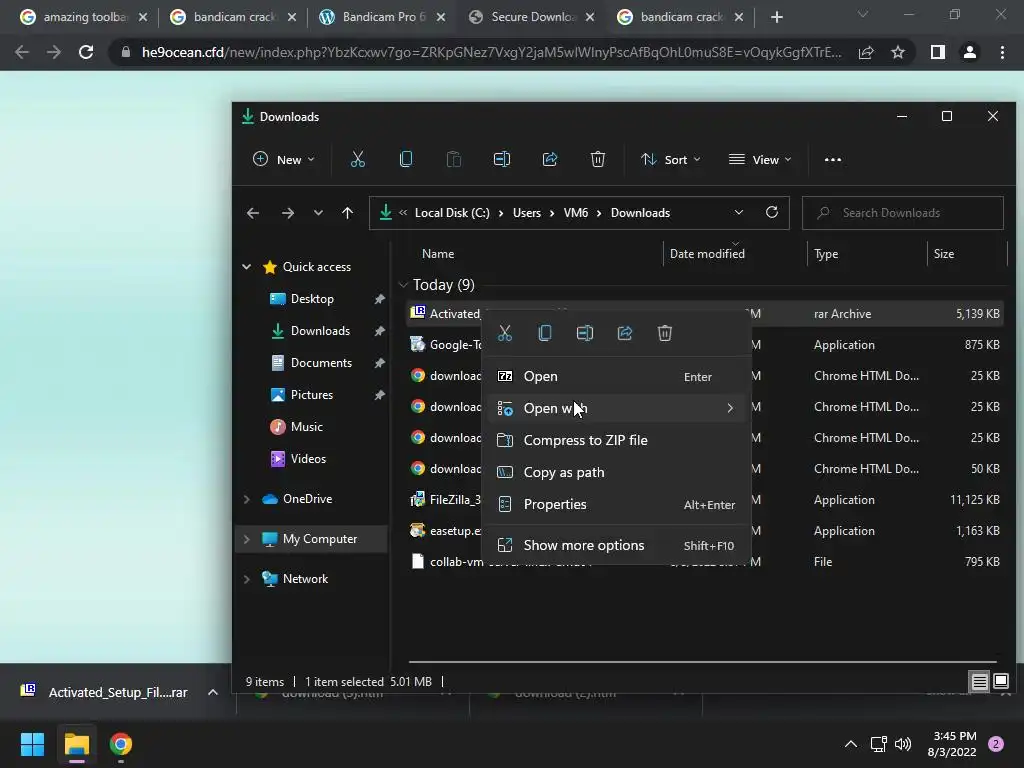Bookmark this page with star icon
1024x768 pixels.
coord(898,52)
